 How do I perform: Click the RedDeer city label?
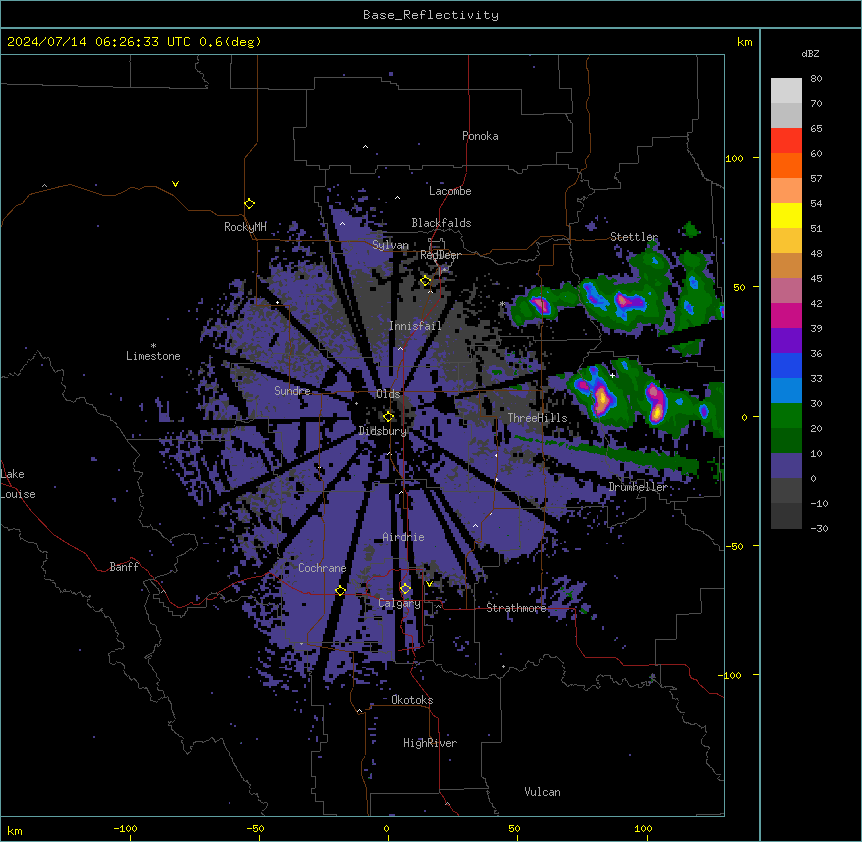coord(440,255)
